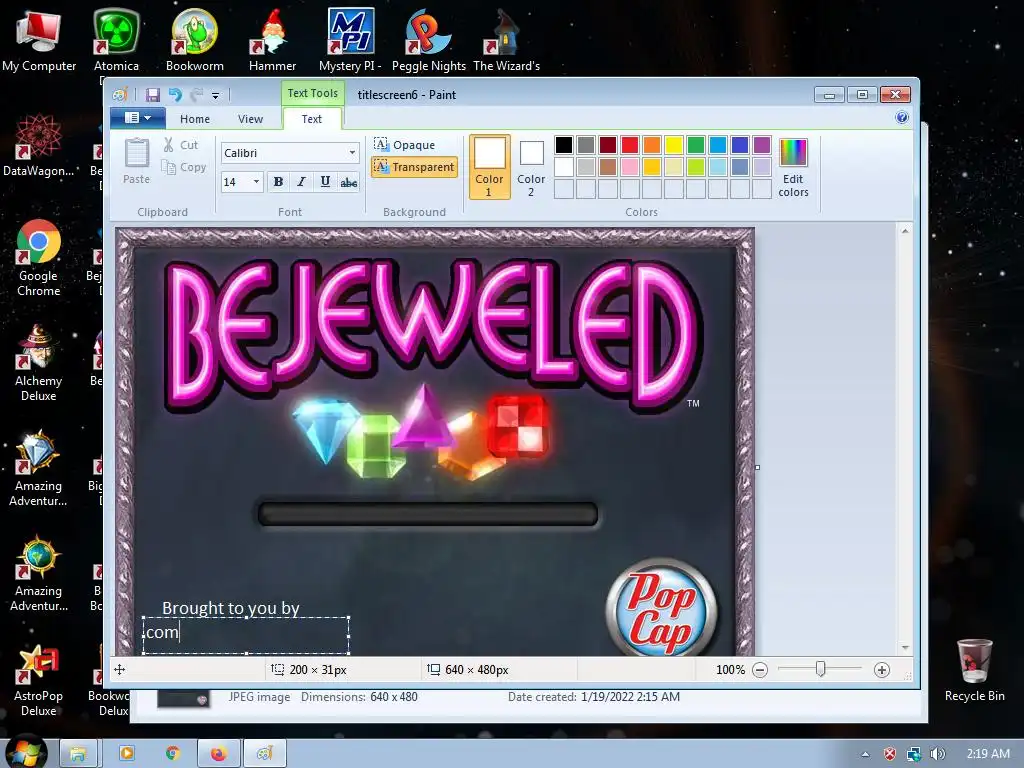This screenshot has height=768, width=1024.
Task: Open the Edit colors dialog
Action: tap(793, 167)
